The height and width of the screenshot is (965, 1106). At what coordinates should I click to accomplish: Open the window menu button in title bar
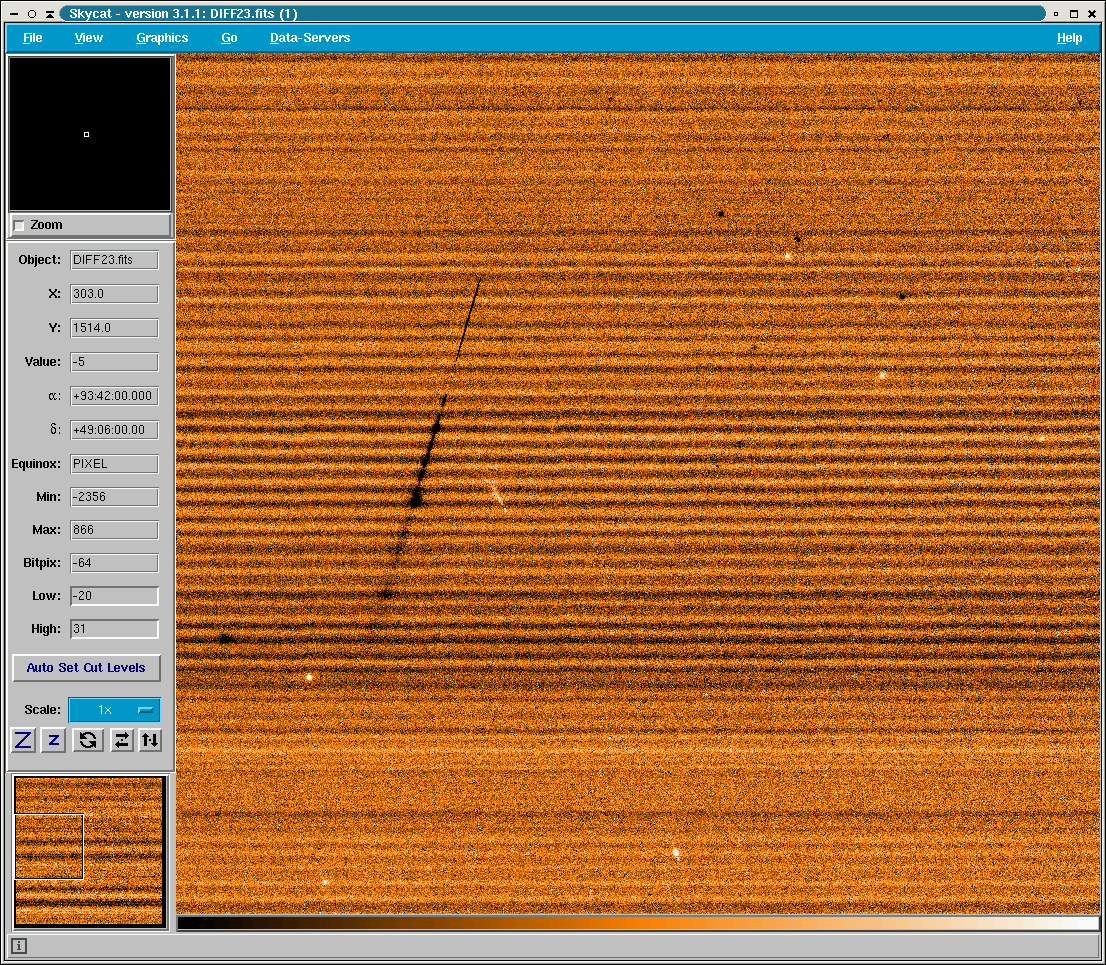(x=13, y=13)
